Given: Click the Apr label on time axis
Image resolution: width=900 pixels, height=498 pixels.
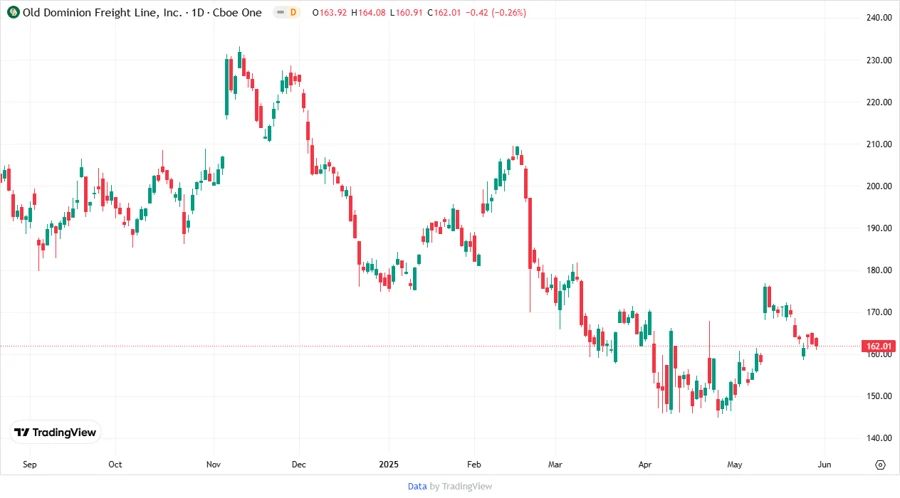Looking at the screenshot, I should [x=645, y=464].
